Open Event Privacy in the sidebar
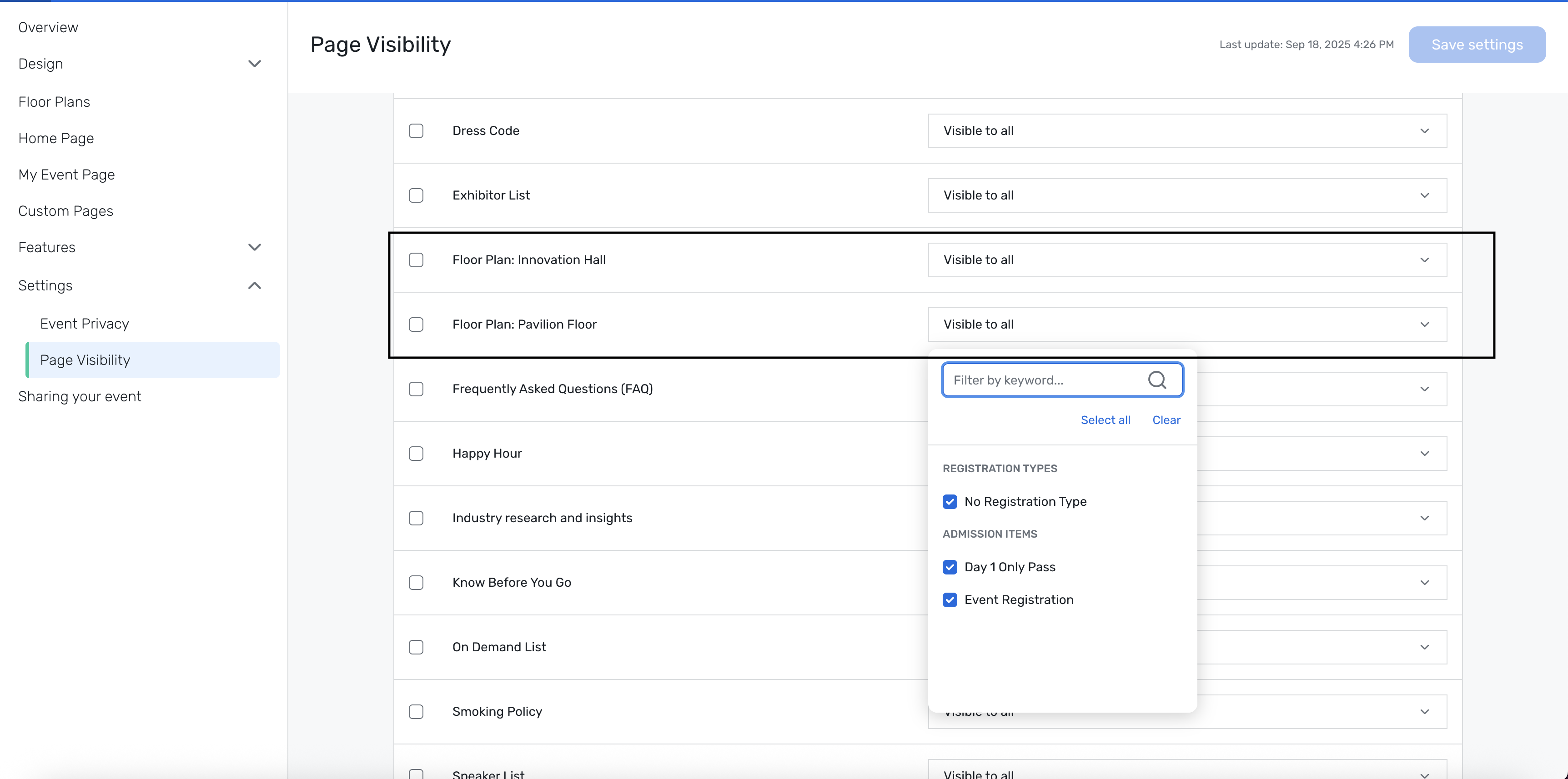 click(x=85, y=324)
